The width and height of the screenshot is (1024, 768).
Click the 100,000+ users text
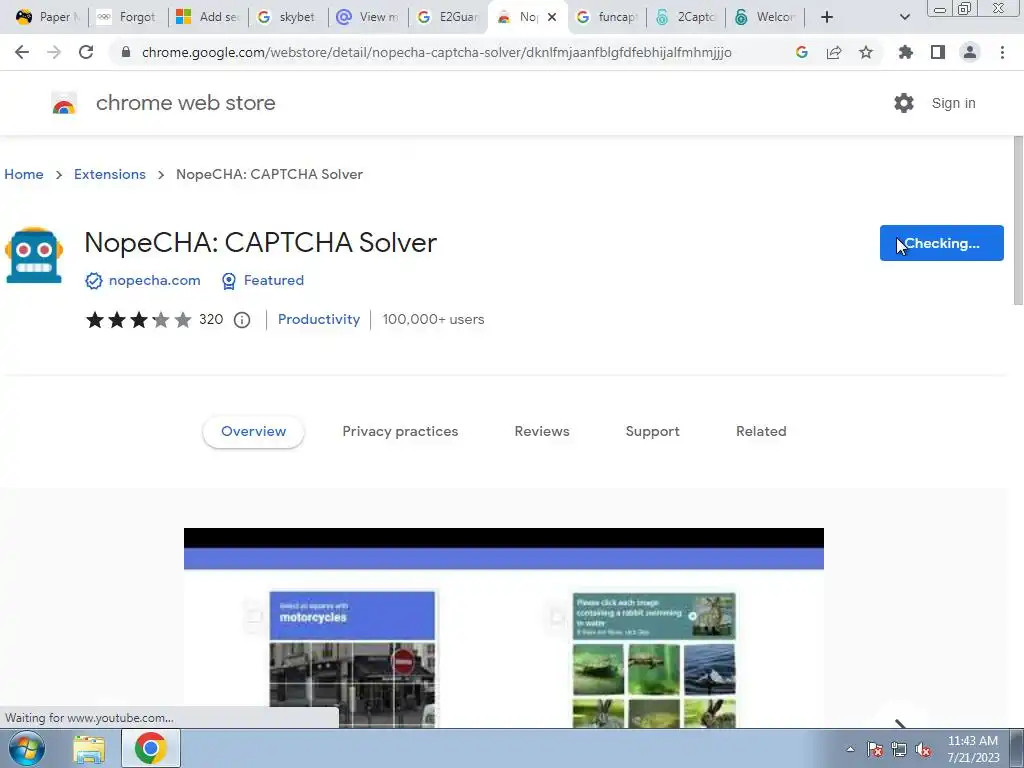[434, 319]
